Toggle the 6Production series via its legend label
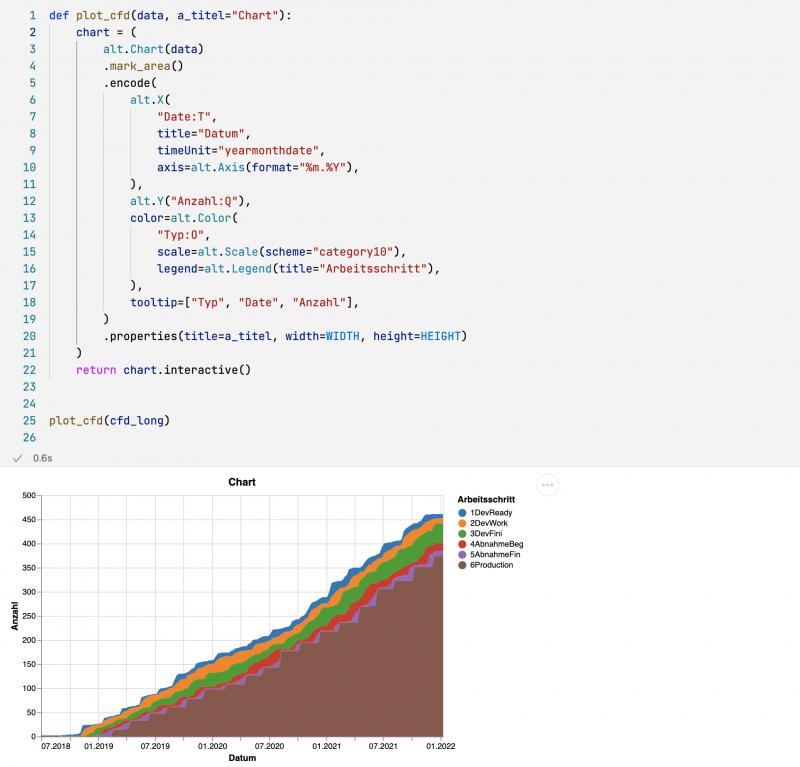The image size is (800, 767). 493,565
